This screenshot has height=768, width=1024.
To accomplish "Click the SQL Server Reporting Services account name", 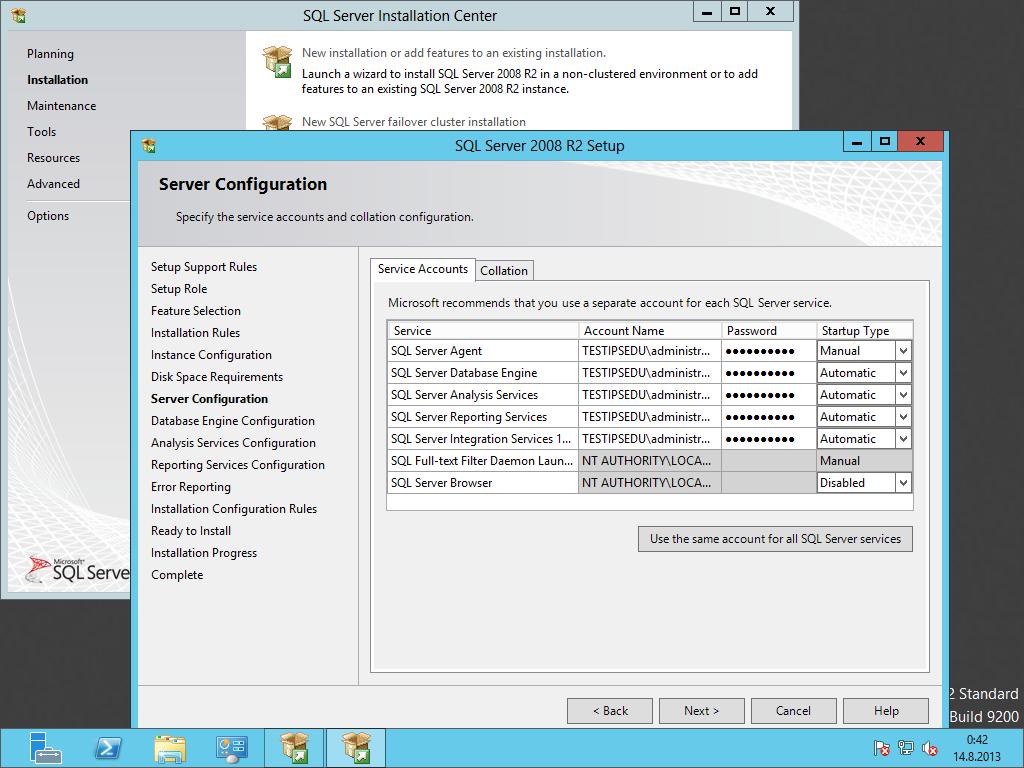I will 650,417.
